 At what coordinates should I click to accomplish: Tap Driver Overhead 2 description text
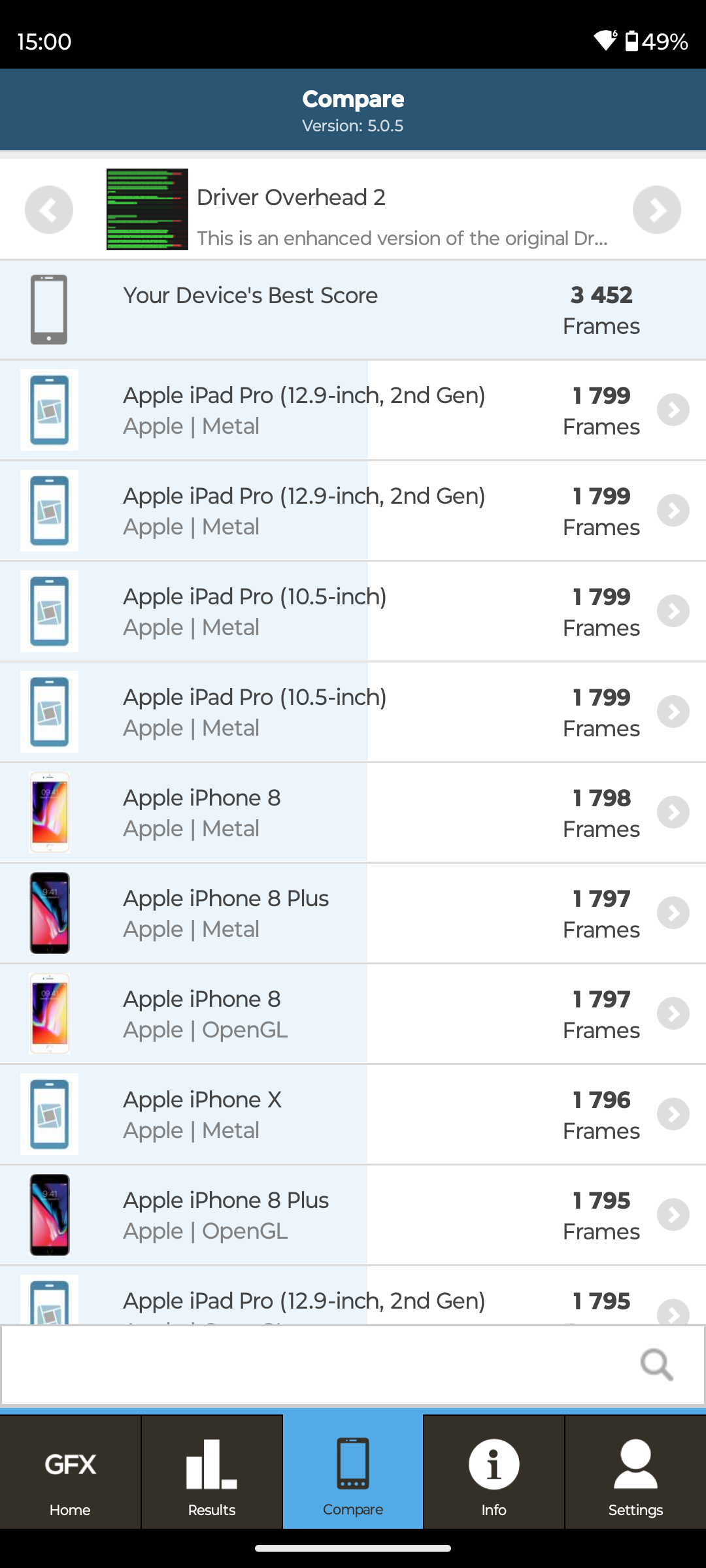[x=402, y=238]
